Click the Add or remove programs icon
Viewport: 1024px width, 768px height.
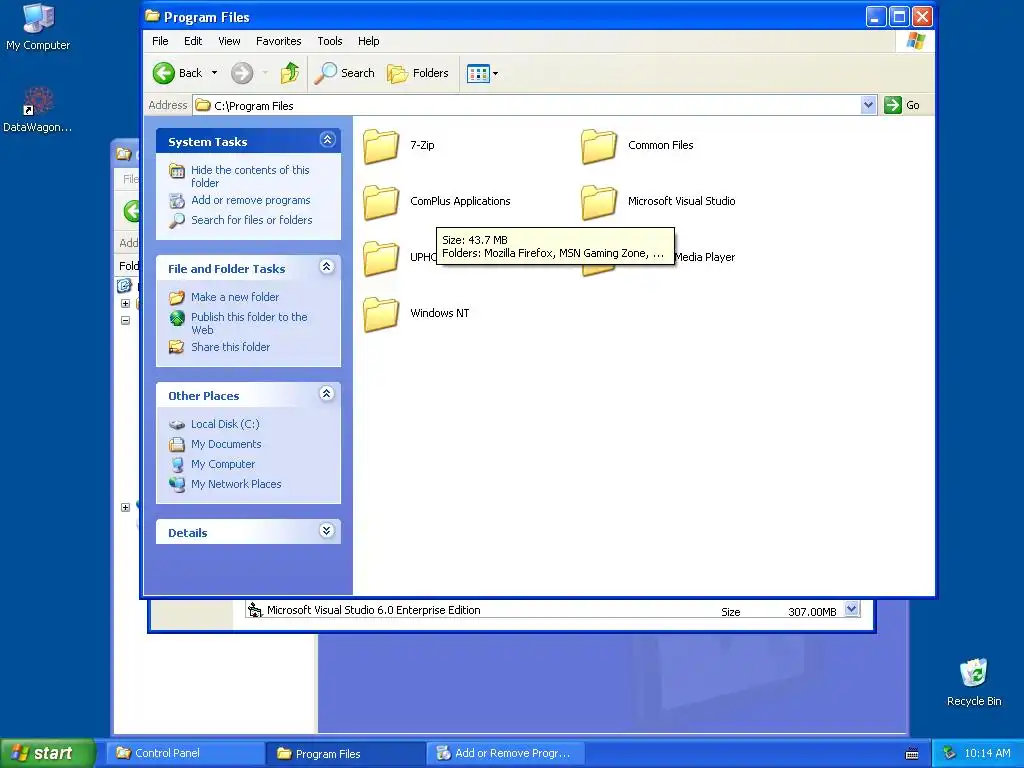pos(177,200)
